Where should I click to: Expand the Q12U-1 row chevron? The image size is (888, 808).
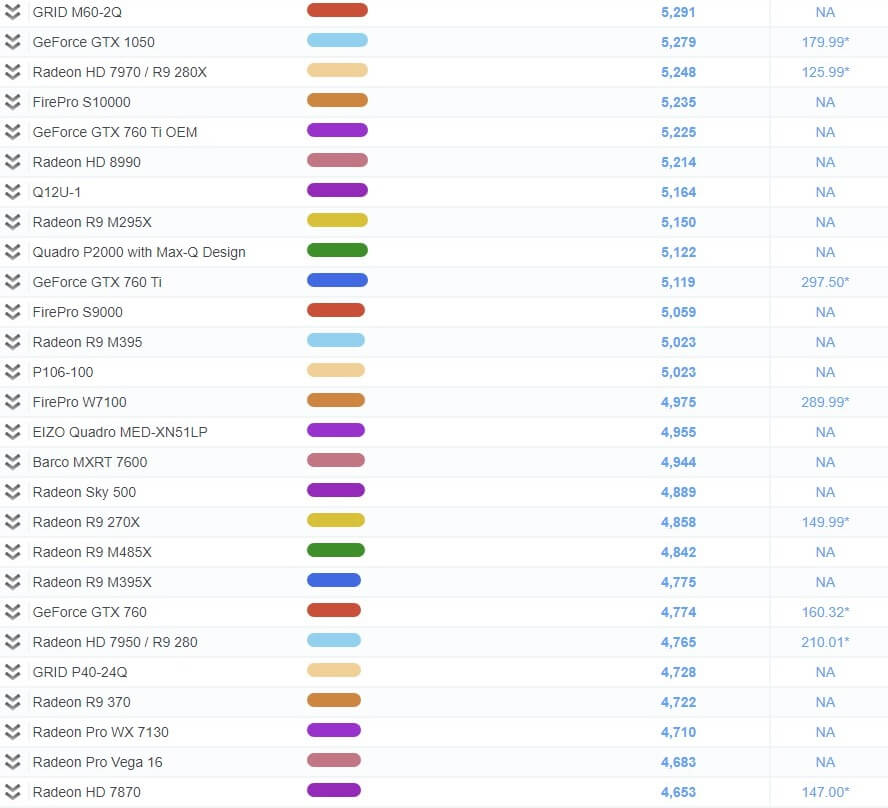click(12, 192)
